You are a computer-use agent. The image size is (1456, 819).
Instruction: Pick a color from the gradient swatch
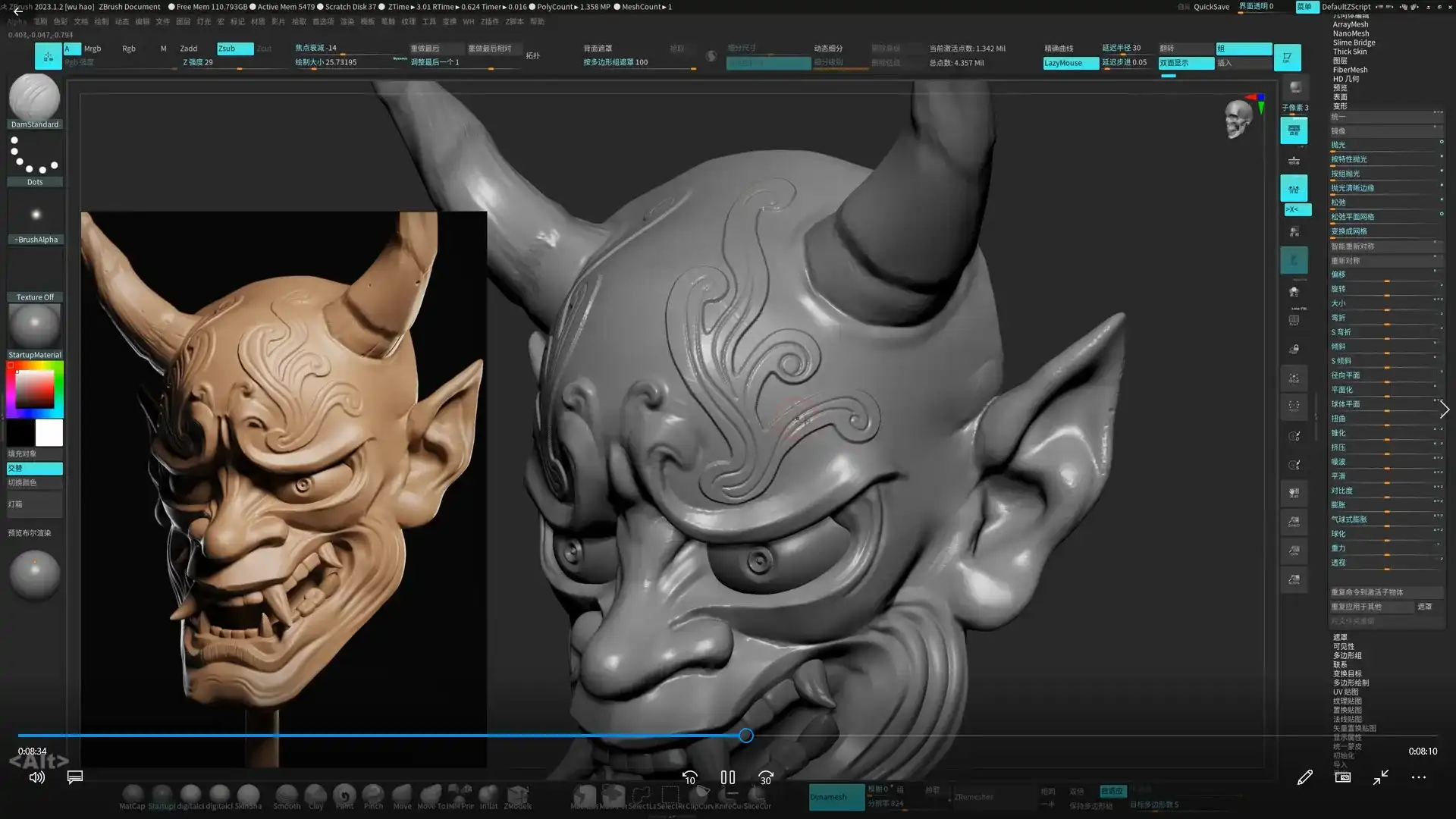[34, 388]
